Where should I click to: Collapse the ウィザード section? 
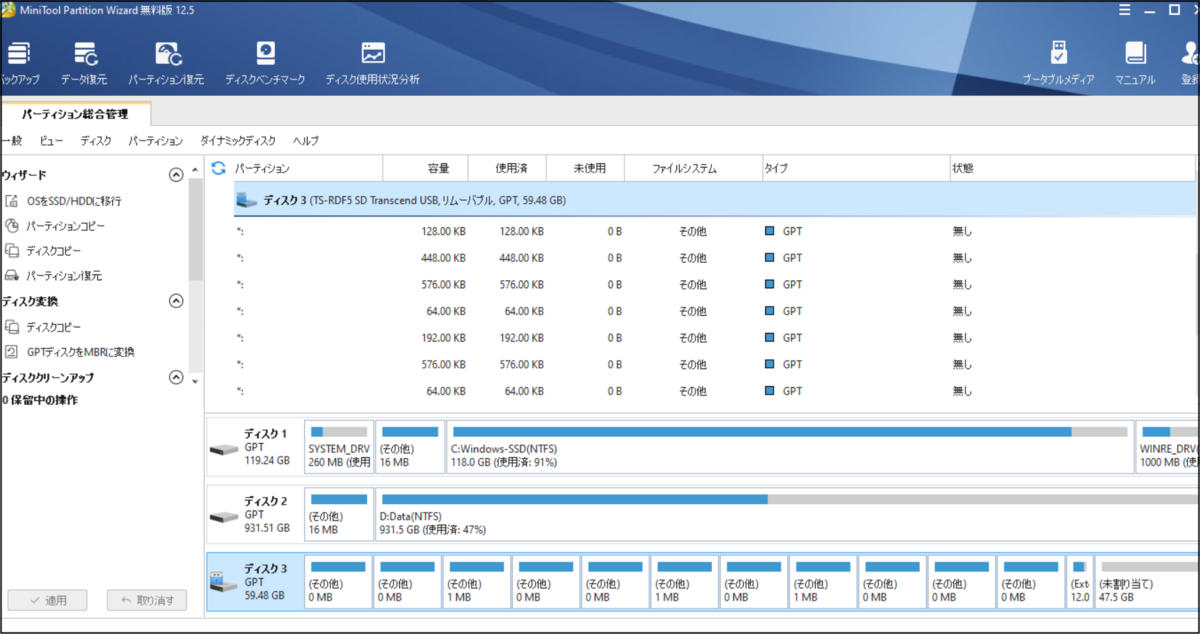pyautogui.click(x=176, y=175)
